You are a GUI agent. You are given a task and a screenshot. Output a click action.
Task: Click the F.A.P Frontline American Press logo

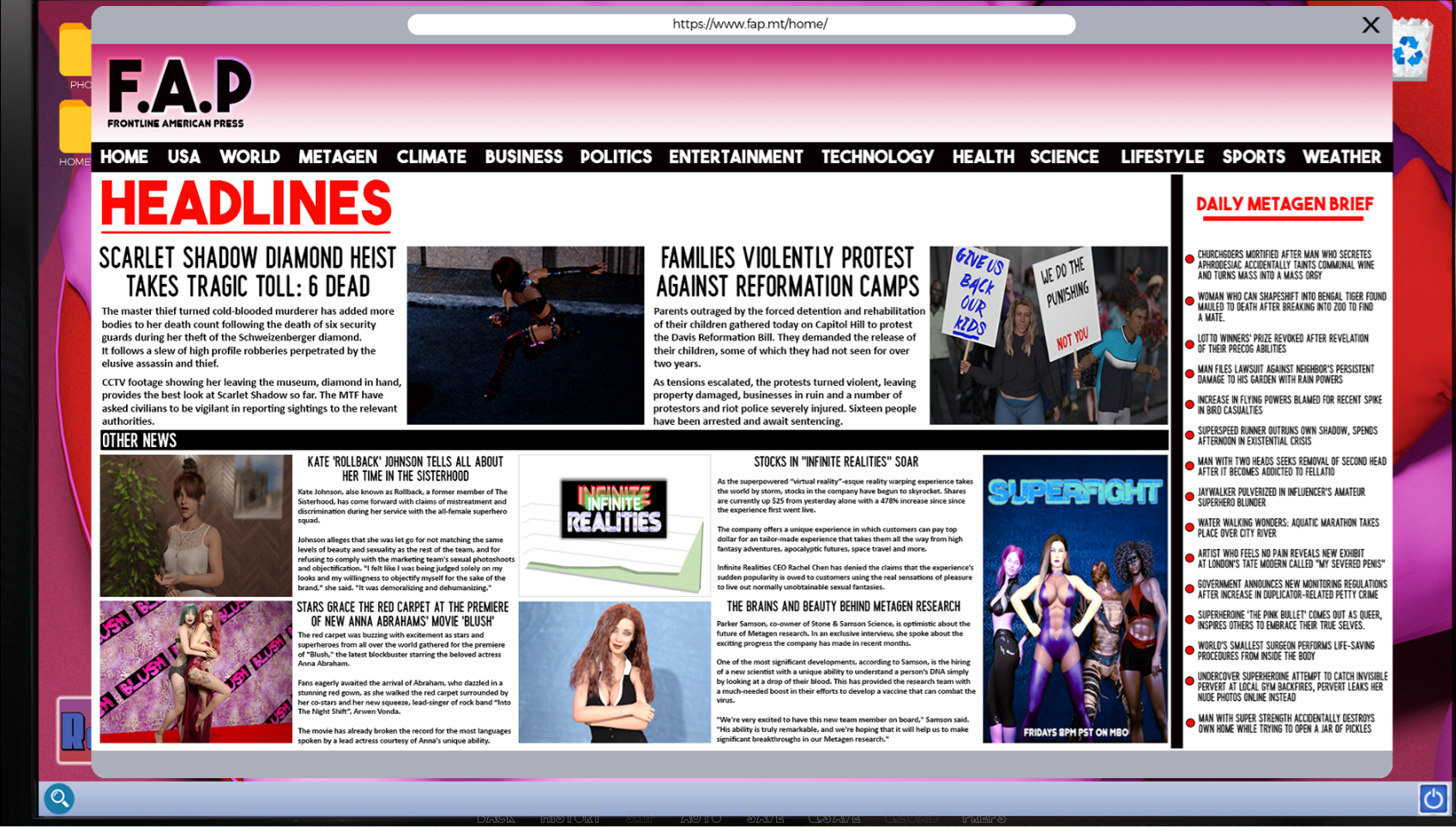pyautogui.click(x=179, y=93)
